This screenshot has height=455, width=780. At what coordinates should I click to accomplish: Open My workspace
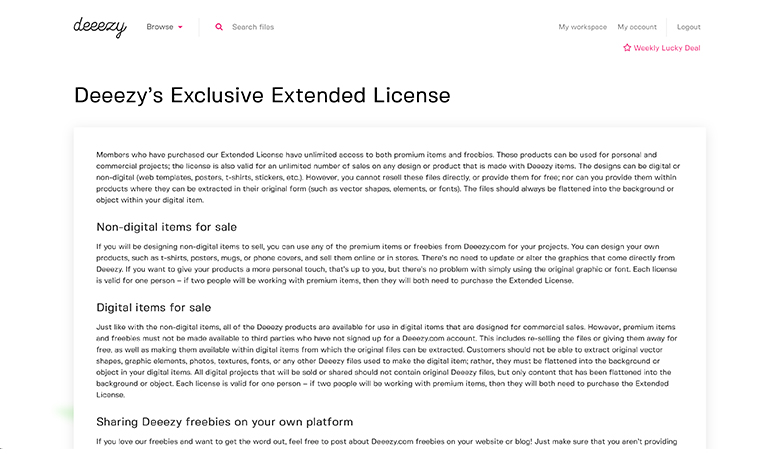[x=583, y=27]
